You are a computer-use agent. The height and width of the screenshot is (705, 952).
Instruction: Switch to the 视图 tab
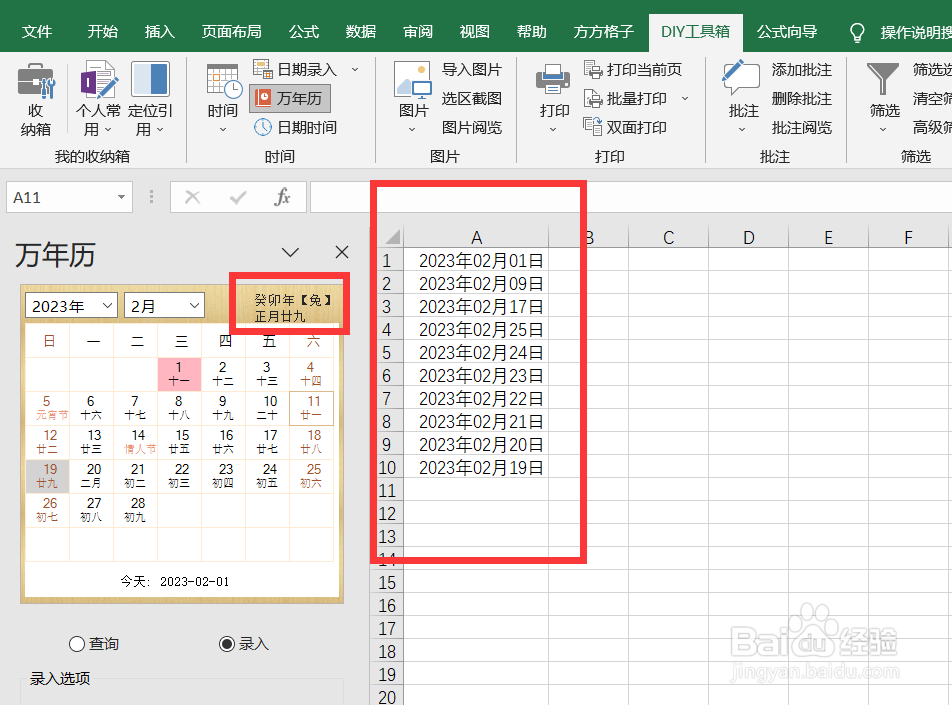pos(474,32)
